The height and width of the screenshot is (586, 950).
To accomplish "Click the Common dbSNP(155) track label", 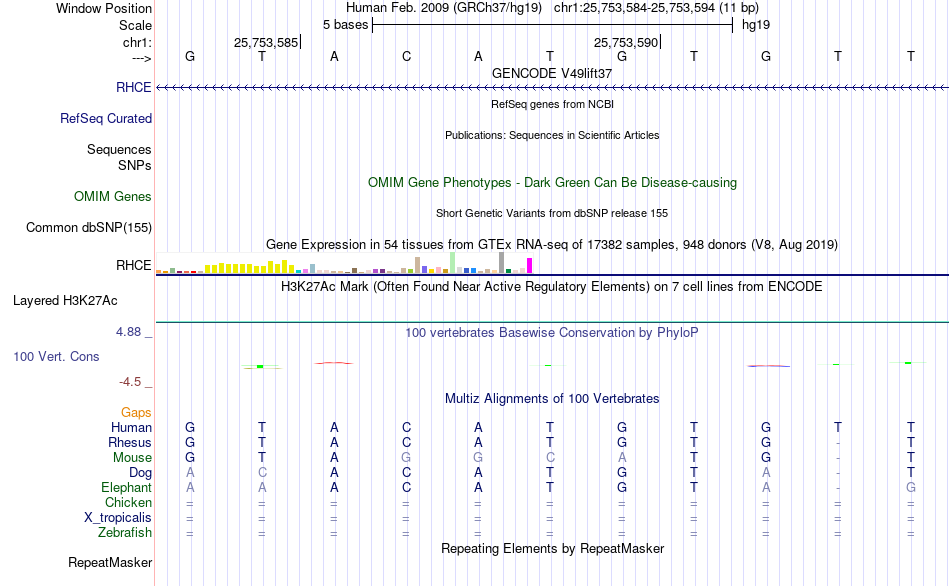I will tap(89, 227).
